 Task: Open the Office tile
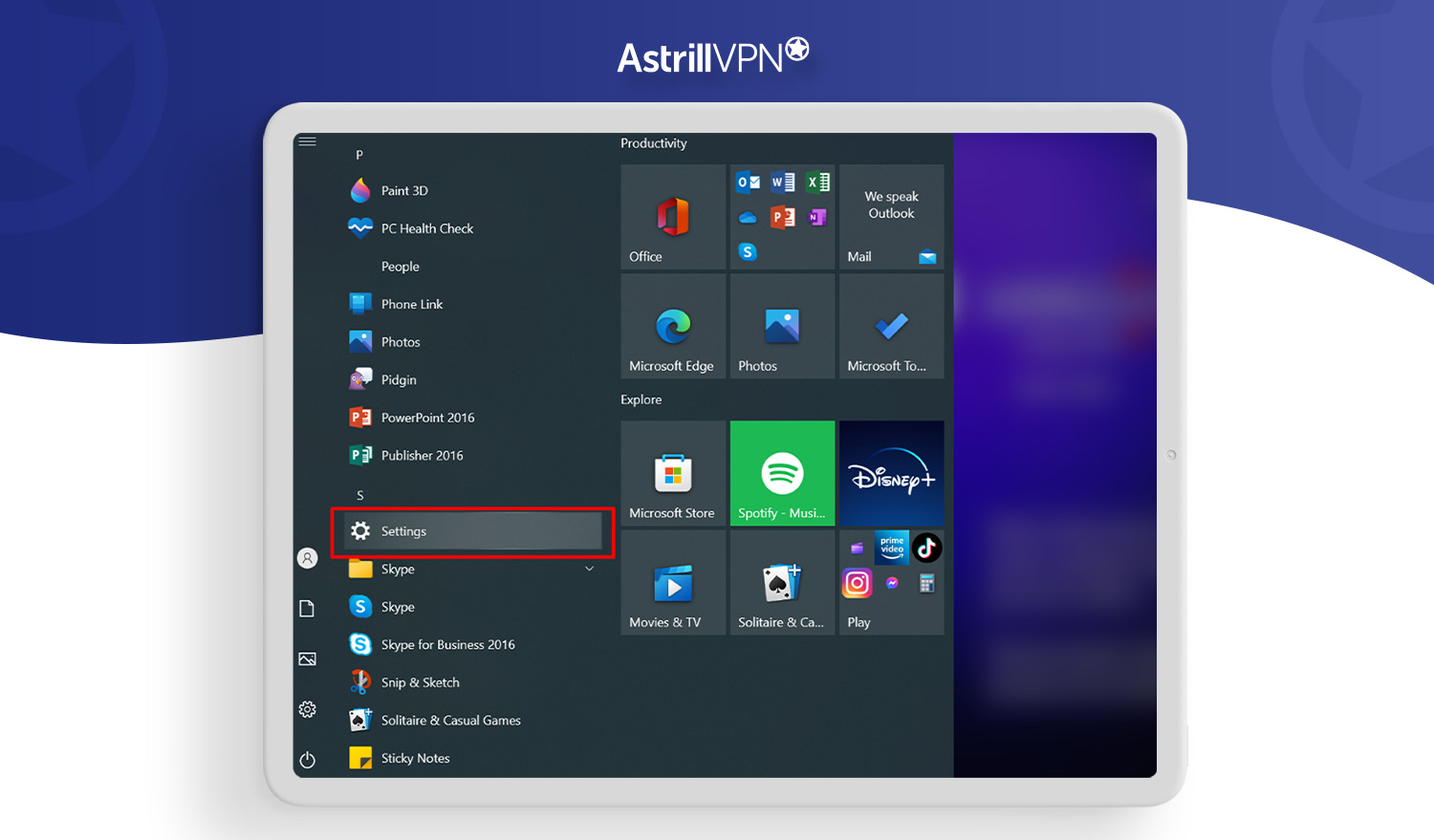(x=673, y=217)
